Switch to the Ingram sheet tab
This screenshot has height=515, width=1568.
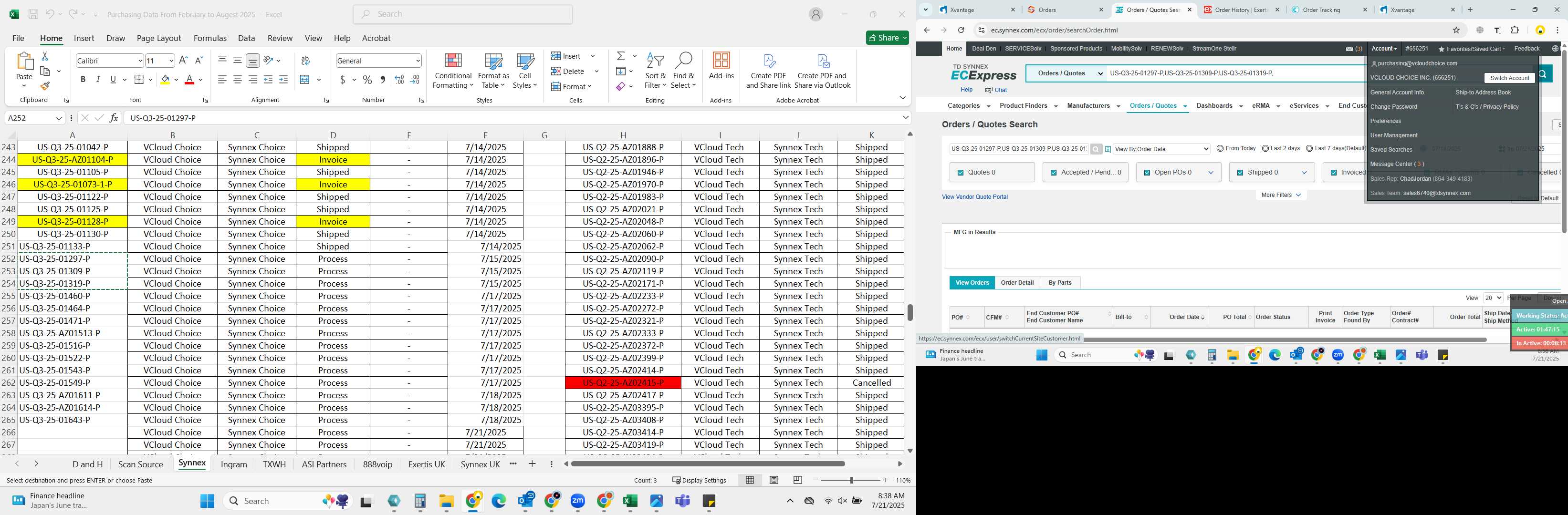point(234,464)
